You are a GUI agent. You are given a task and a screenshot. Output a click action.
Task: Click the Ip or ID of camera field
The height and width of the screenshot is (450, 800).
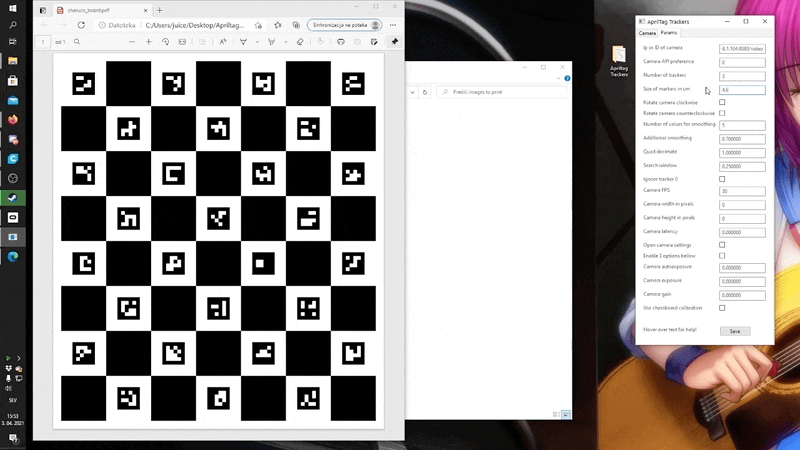coord(742,48)
